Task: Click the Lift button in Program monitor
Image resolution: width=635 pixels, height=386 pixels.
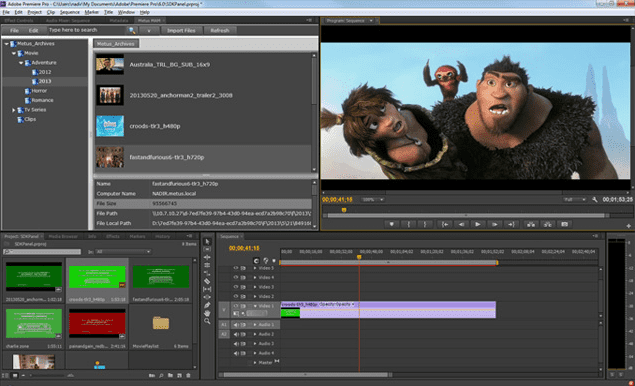Action: tap(531, 224)
